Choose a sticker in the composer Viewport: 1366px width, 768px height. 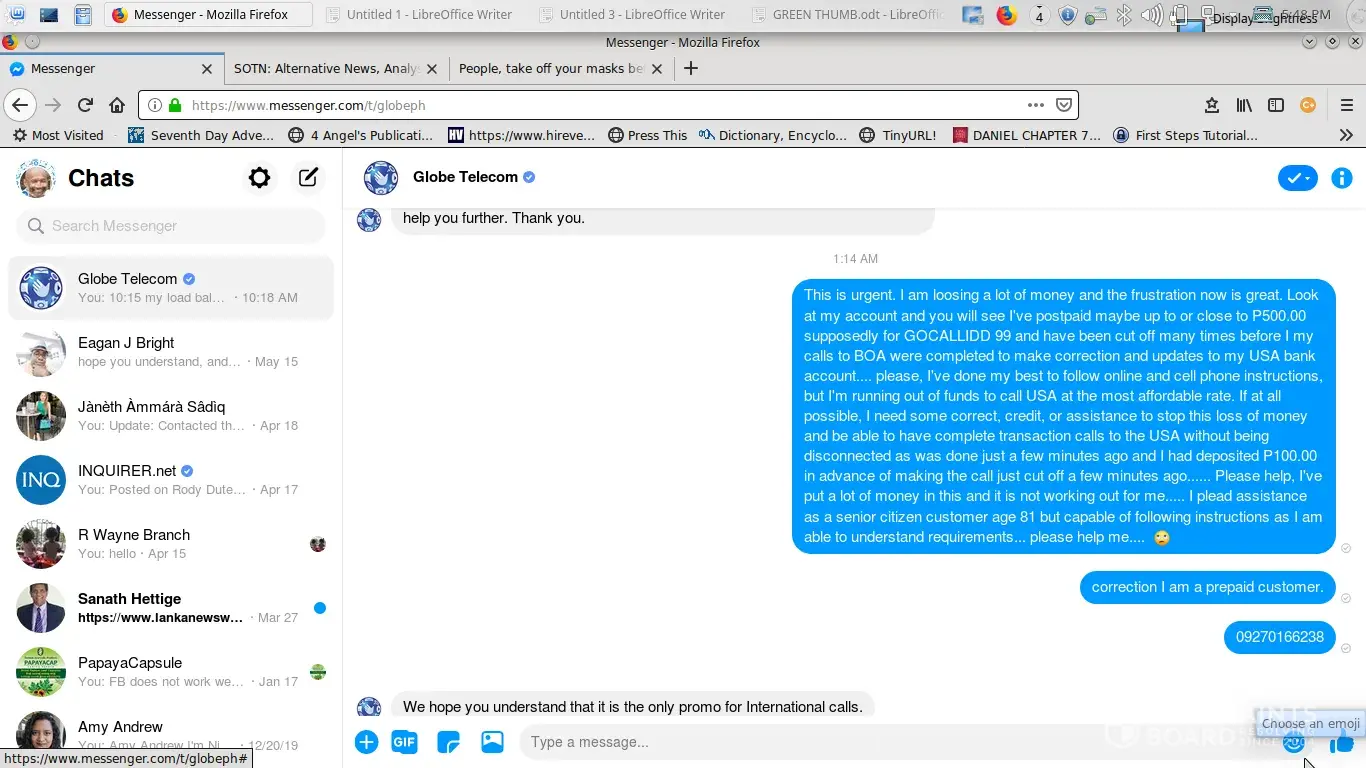[448, 742]
